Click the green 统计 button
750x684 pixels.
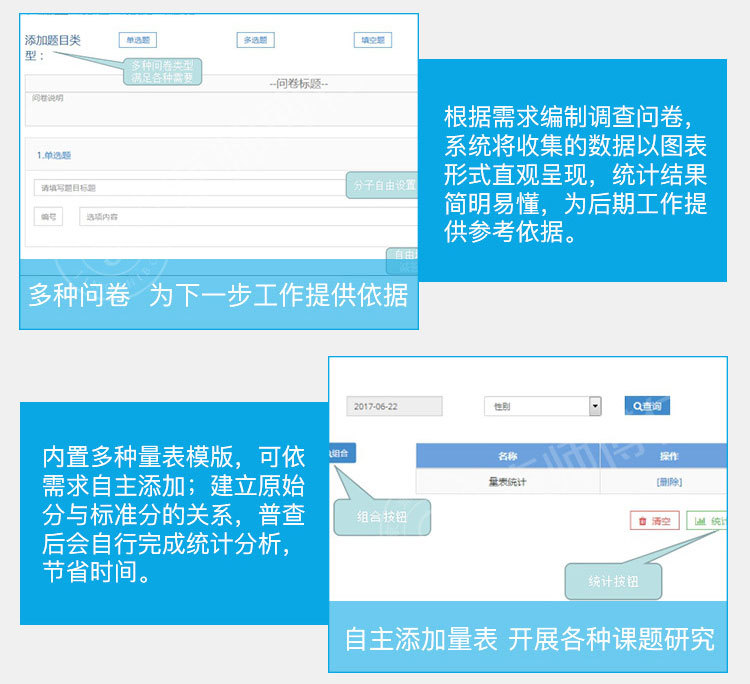pyautogui.click(x=707, y=520)
